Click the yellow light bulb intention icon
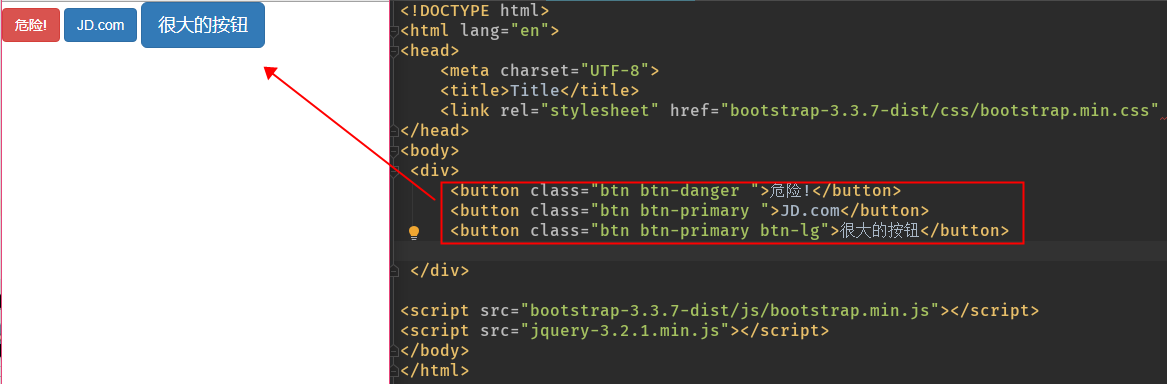 pos(415,232)
